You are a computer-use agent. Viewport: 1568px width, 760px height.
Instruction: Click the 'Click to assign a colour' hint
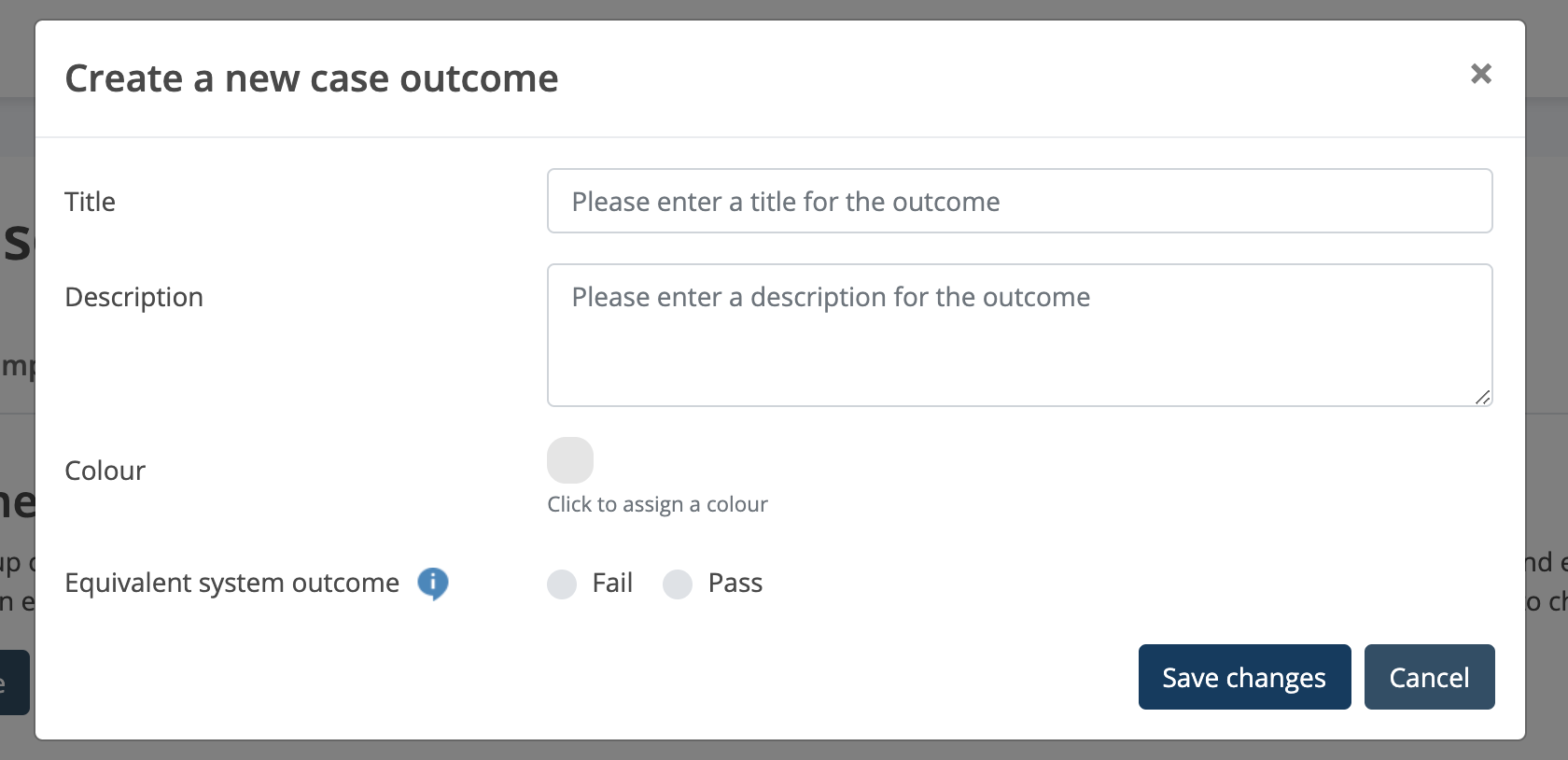(x=657, y=505)
